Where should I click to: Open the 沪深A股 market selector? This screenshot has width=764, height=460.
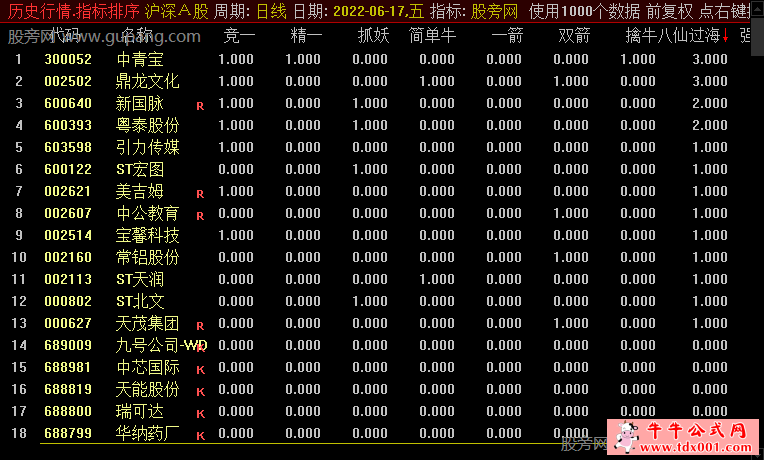[x=177, y=12]
